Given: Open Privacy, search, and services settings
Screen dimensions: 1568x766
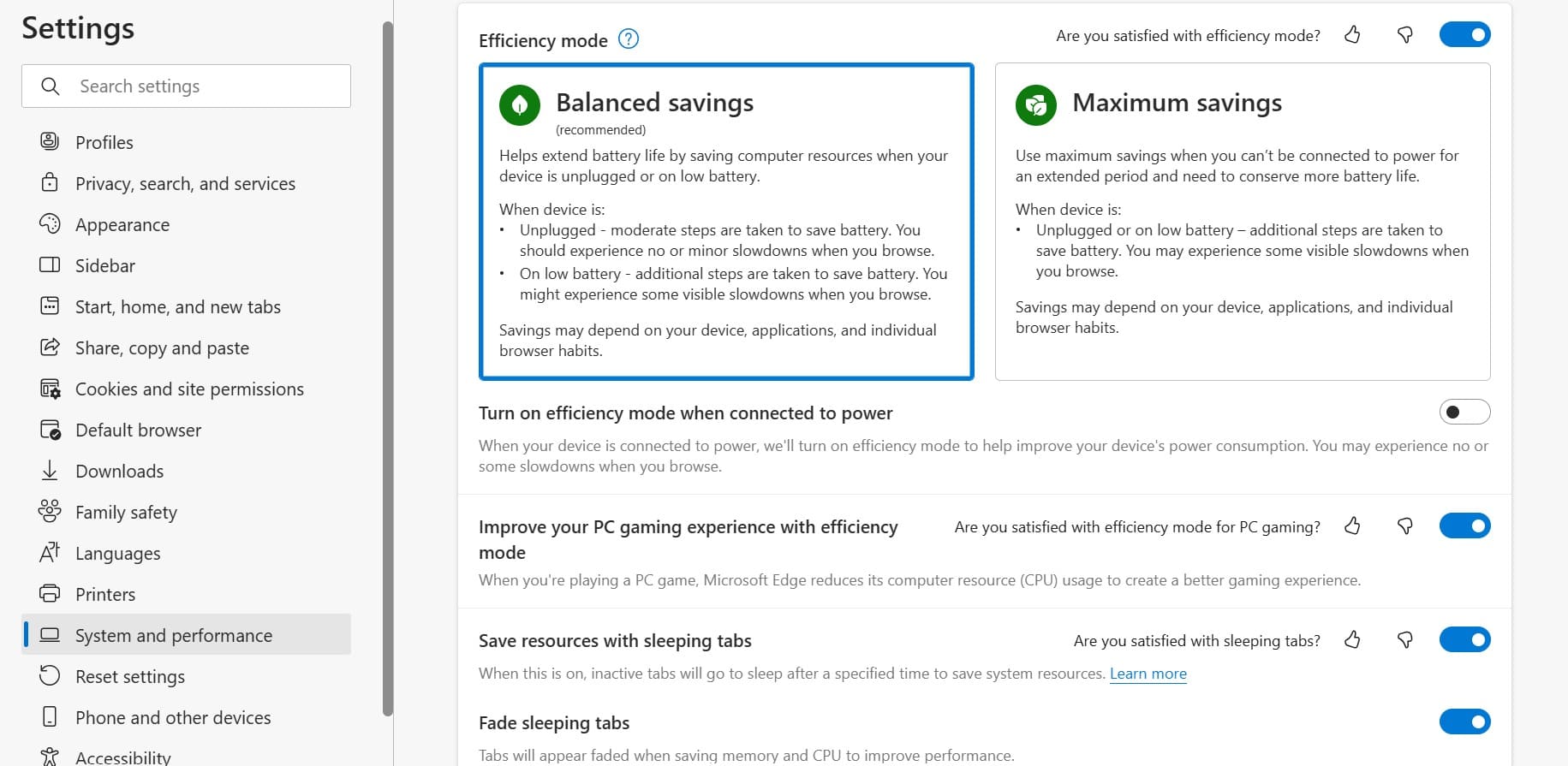Looking at the screenshot, I should (185, 184).
